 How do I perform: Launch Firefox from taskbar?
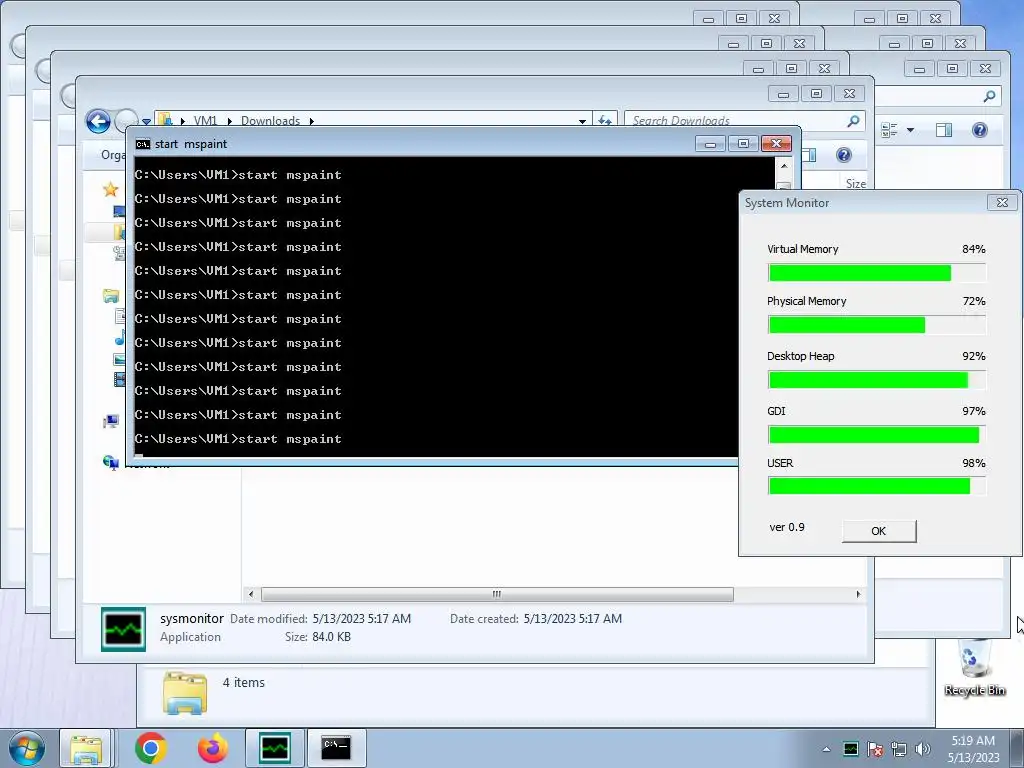[x=213, y=748]
